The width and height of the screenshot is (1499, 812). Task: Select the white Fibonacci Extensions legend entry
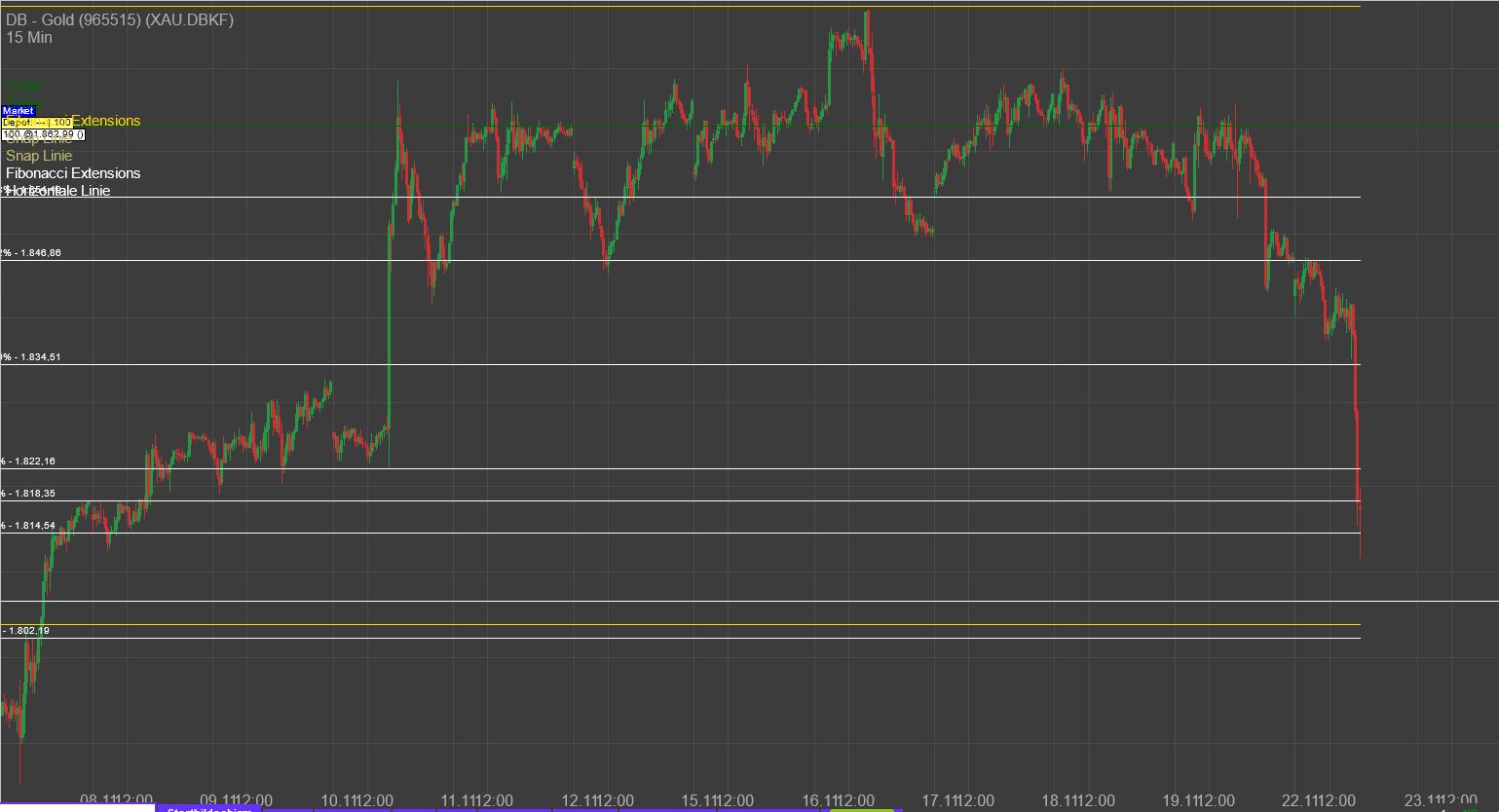pyautogui.click(x=73, y=173)
